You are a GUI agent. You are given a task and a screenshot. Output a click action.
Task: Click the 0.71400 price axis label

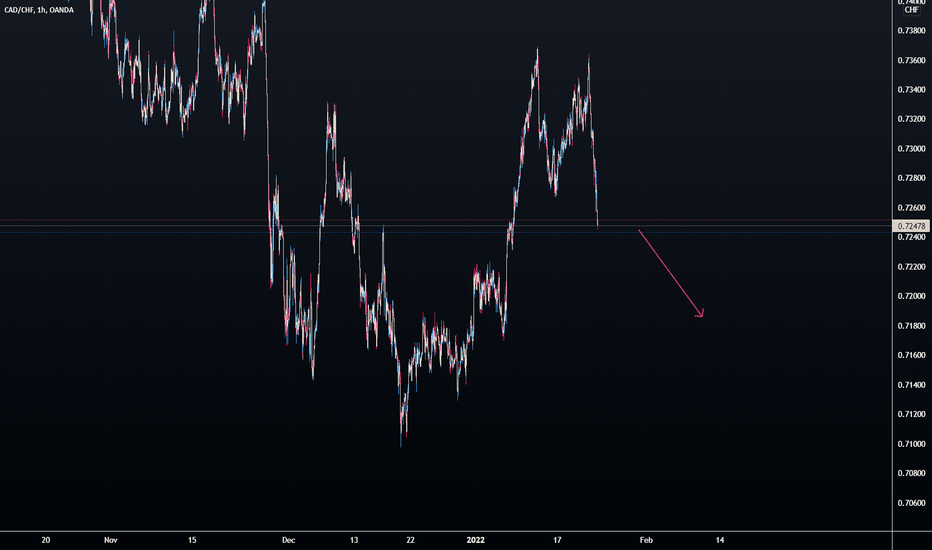[911, 385]
